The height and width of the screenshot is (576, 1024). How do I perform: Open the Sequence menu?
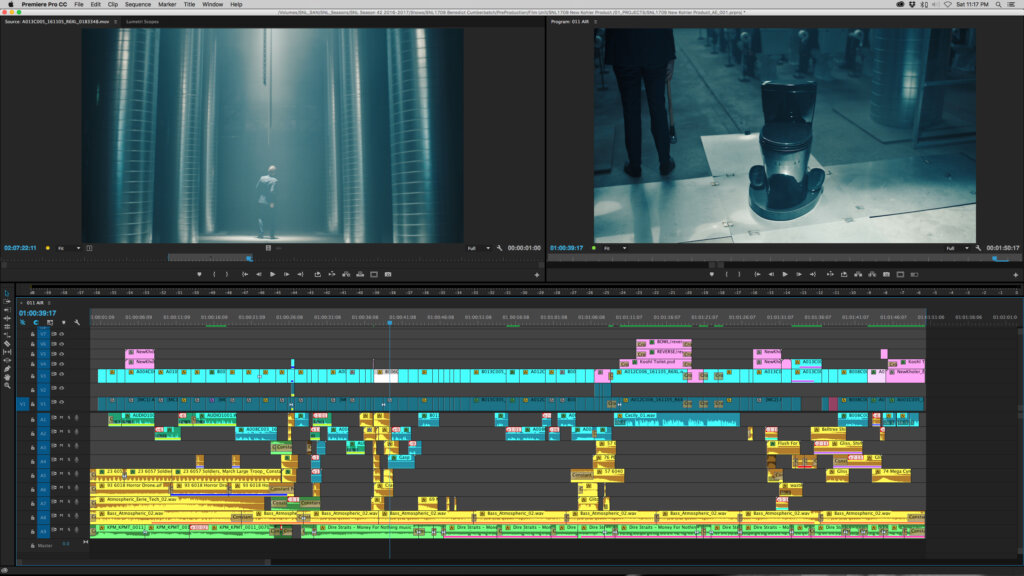(x=137, y=5)
